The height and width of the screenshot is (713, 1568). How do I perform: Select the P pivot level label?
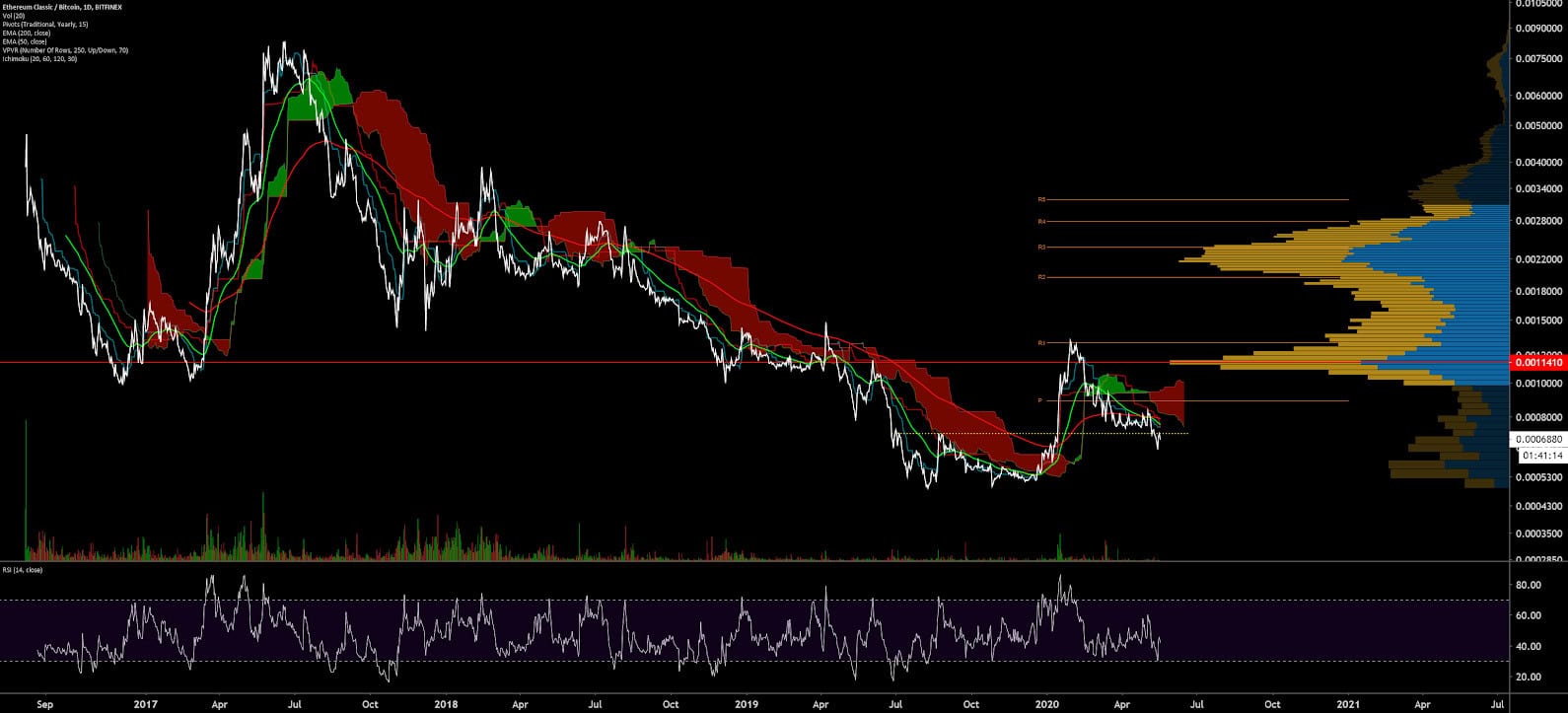(1039, 400)
